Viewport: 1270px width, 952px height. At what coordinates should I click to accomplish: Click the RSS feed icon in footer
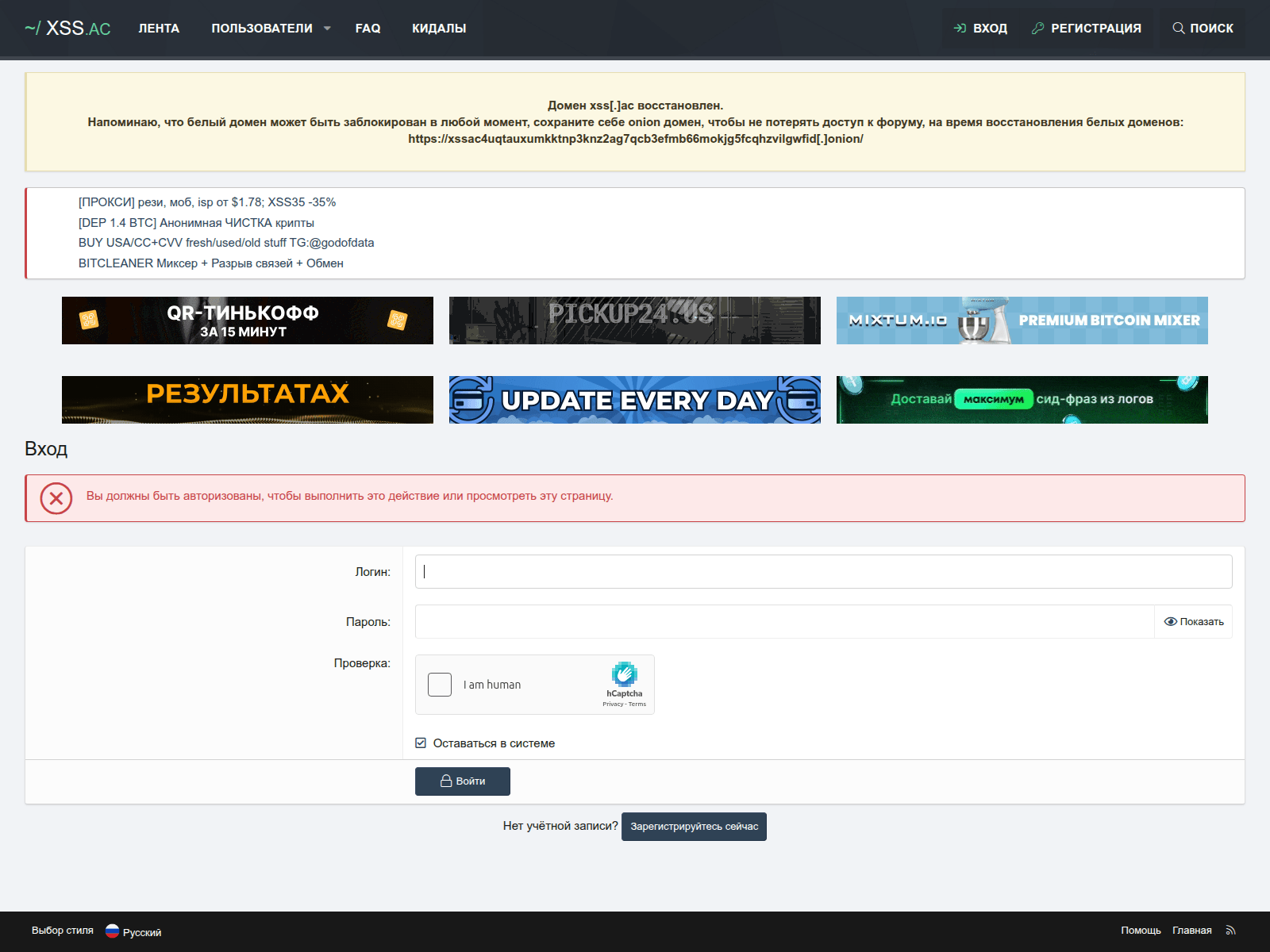[1231, 931]
